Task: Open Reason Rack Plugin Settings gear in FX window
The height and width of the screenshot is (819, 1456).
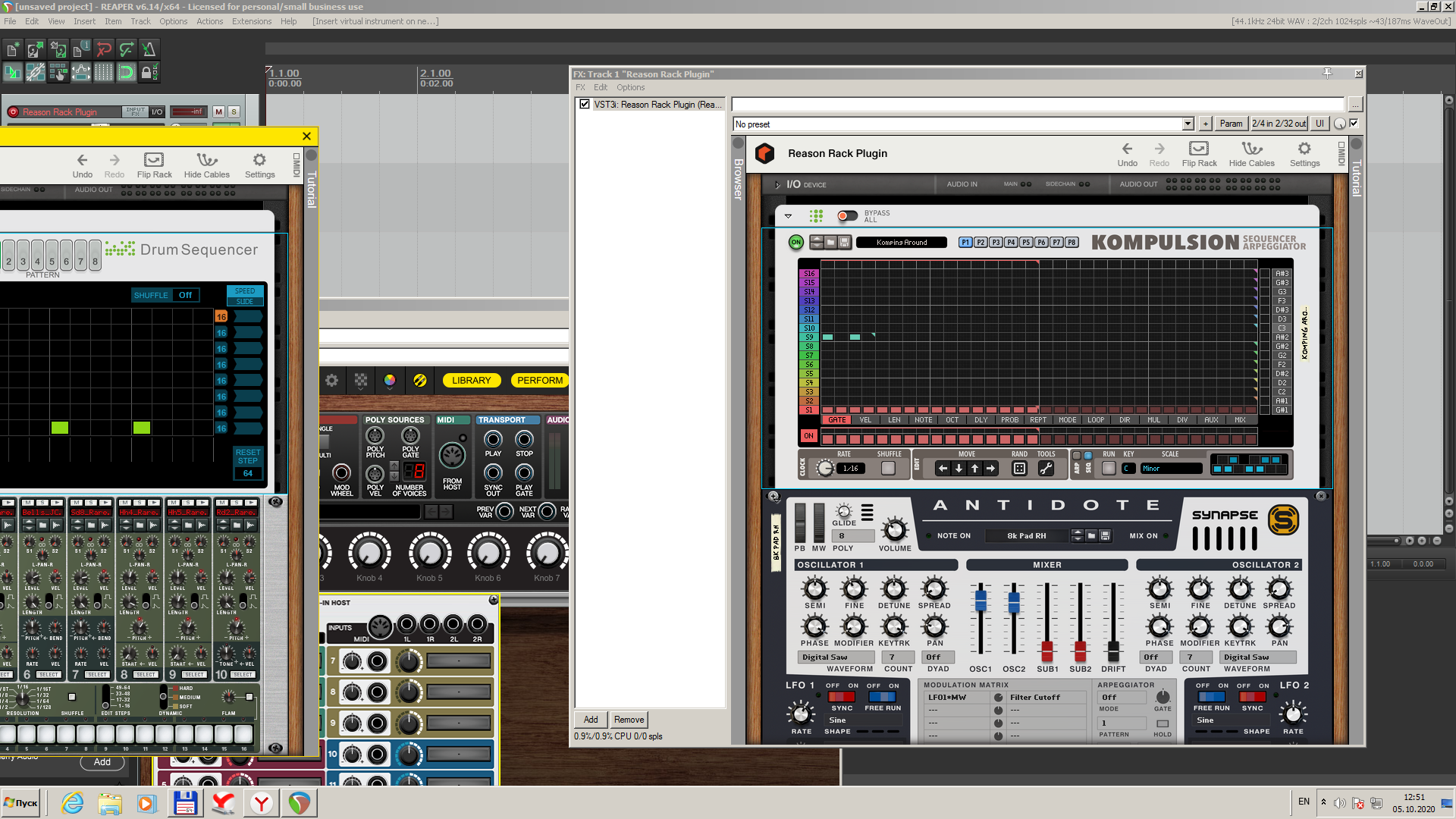Action: pos(1304,149)
